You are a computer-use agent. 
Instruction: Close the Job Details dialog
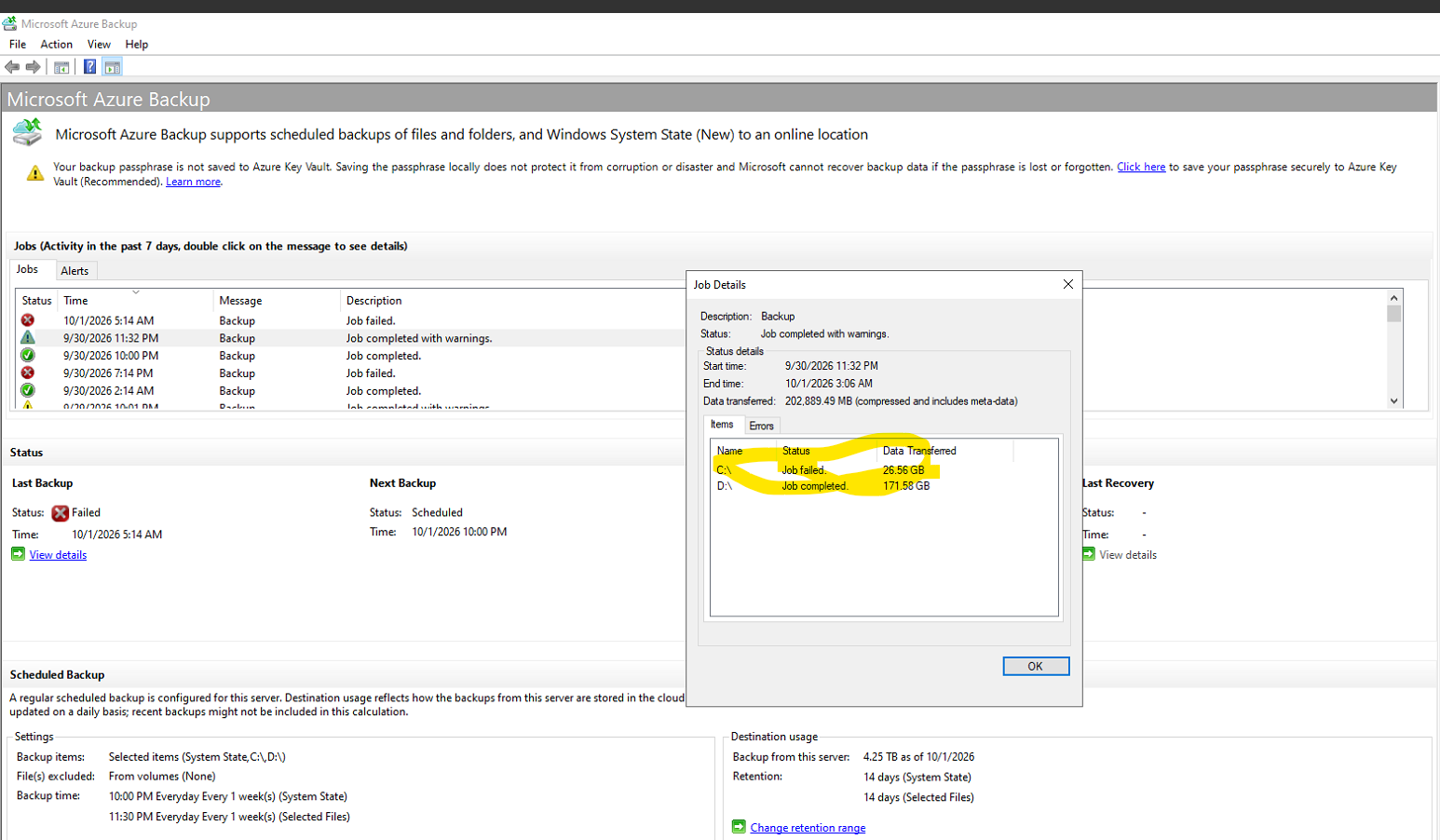[1068, 284]
